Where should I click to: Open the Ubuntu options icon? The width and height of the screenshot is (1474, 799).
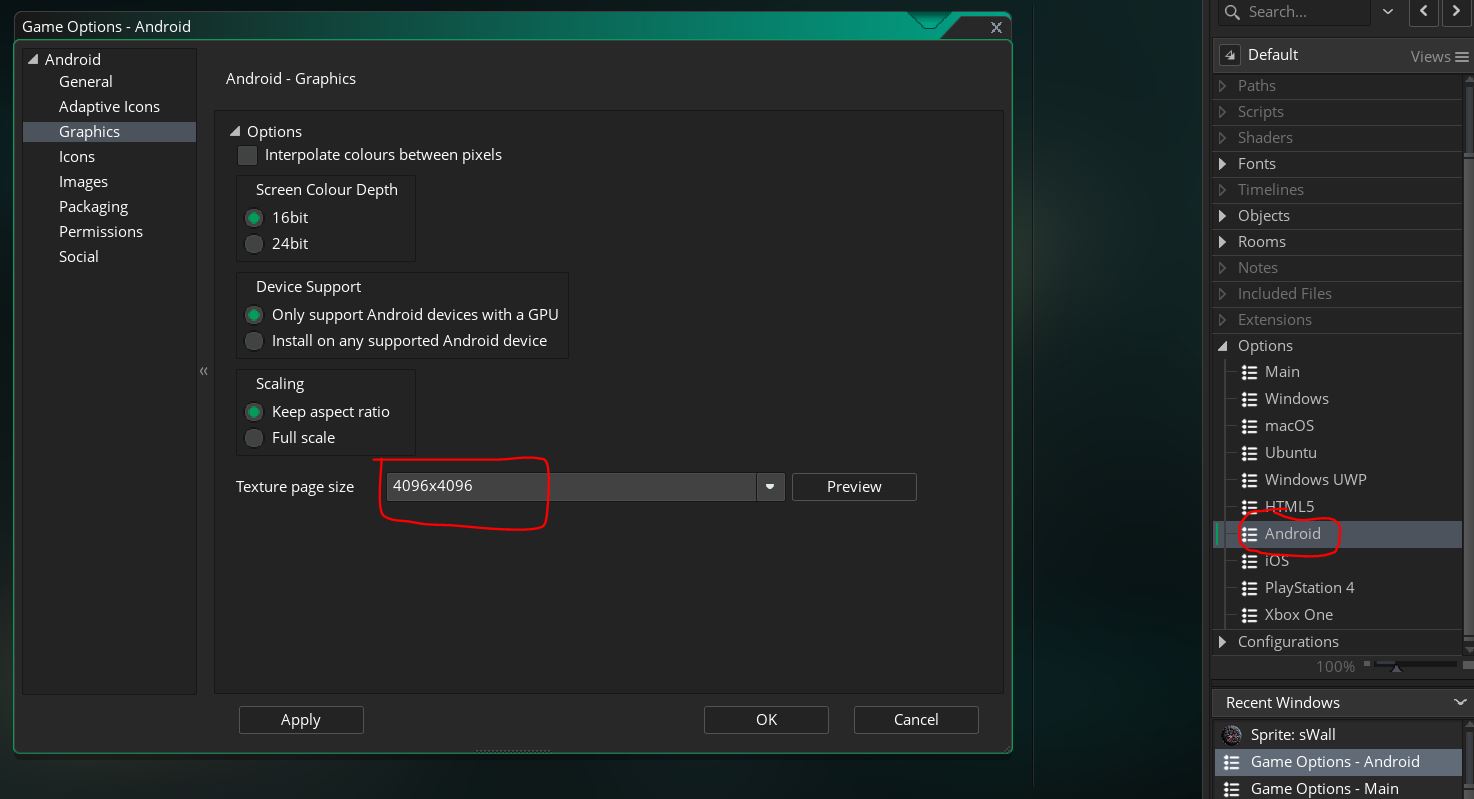tap(1249, 453)
